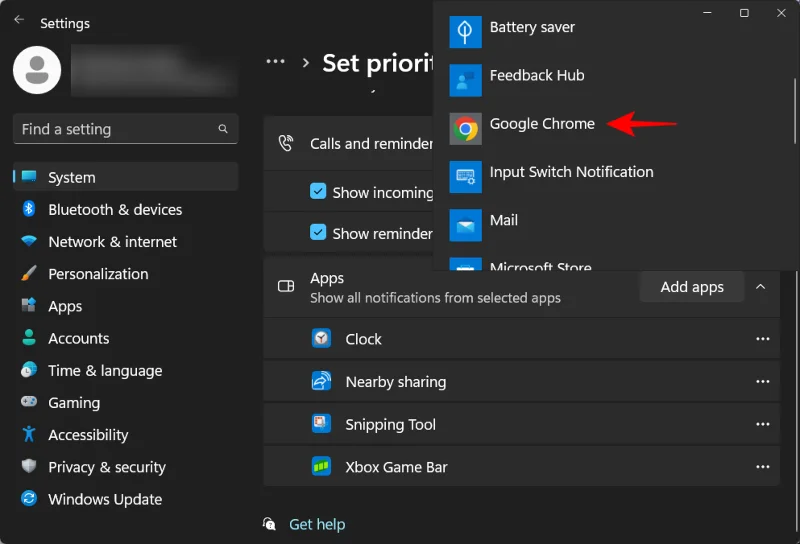Click the Wi-Fi Network sidebar icon

pos(29,241)
